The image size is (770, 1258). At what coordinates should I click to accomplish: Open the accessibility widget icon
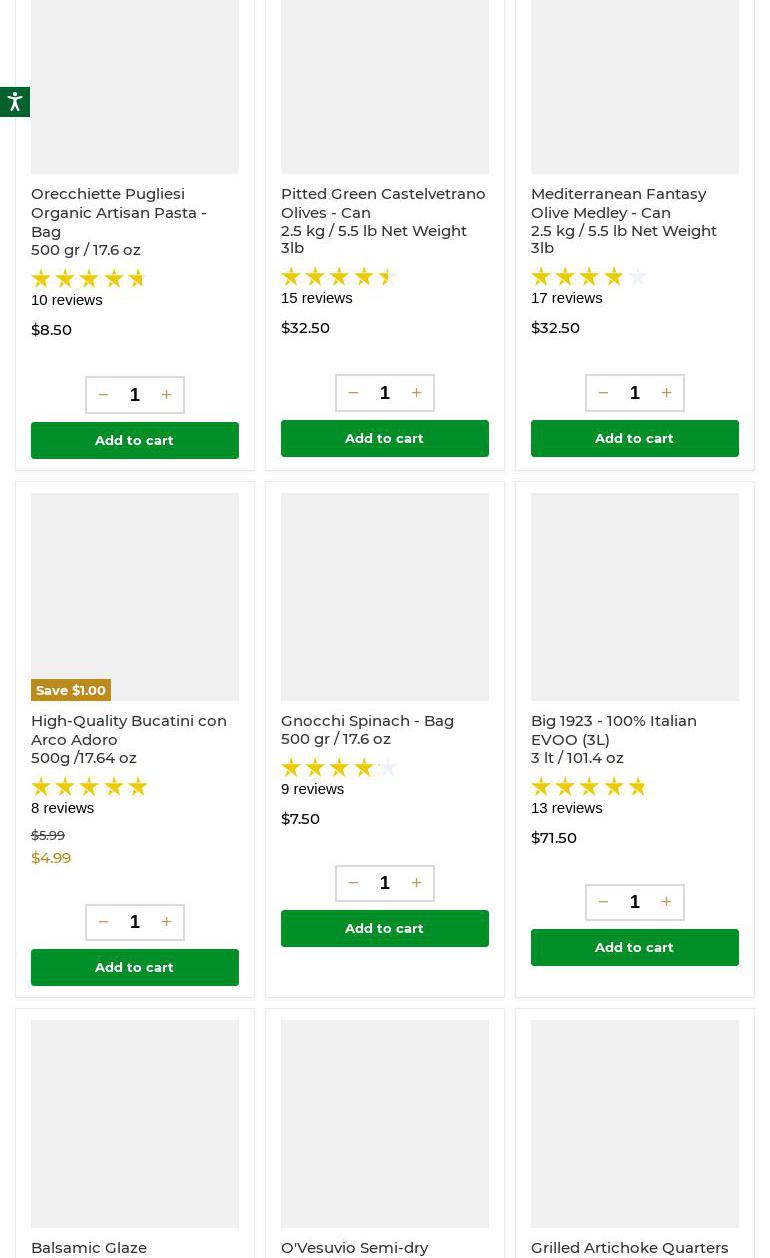pyautogui.click(x=14, y=102)
